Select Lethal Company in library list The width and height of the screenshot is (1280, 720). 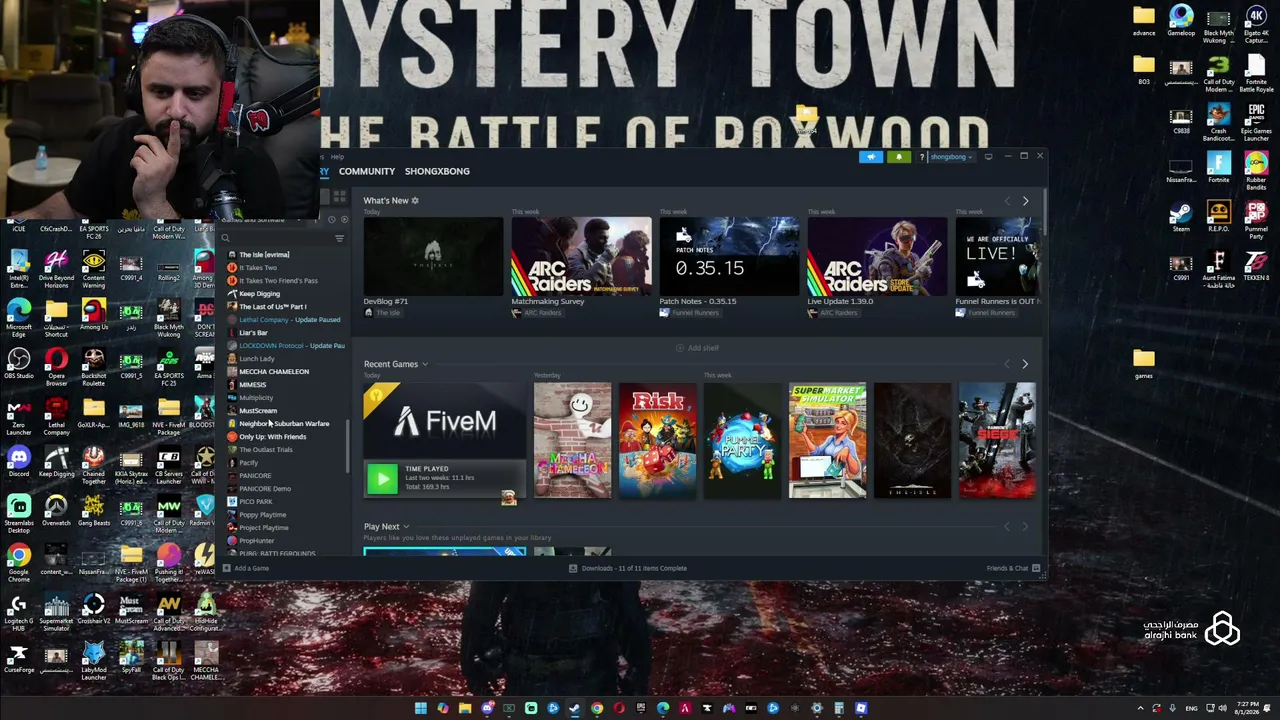(x=285, y=320)
